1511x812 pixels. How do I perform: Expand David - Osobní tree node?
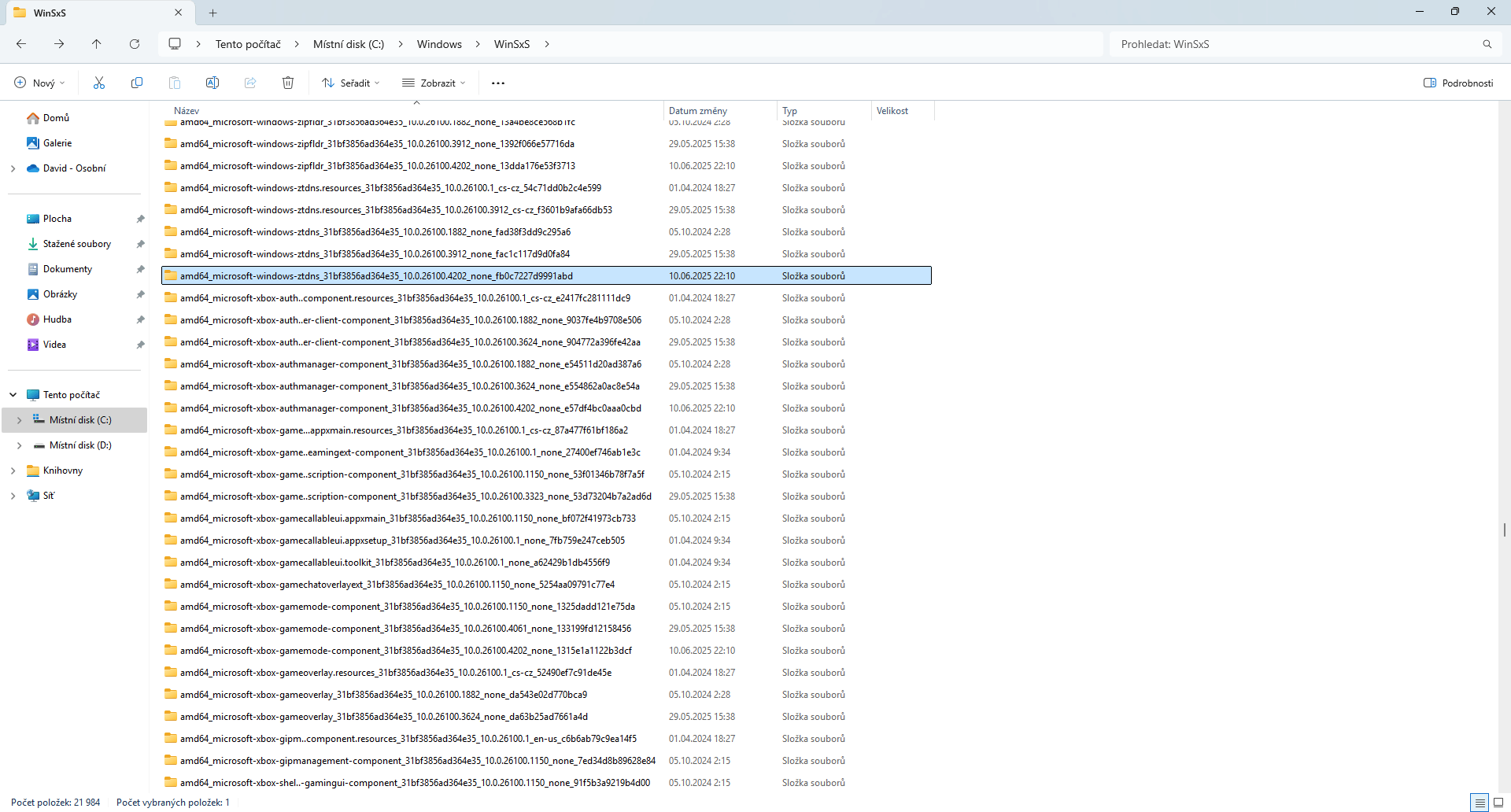click(13, 168)
